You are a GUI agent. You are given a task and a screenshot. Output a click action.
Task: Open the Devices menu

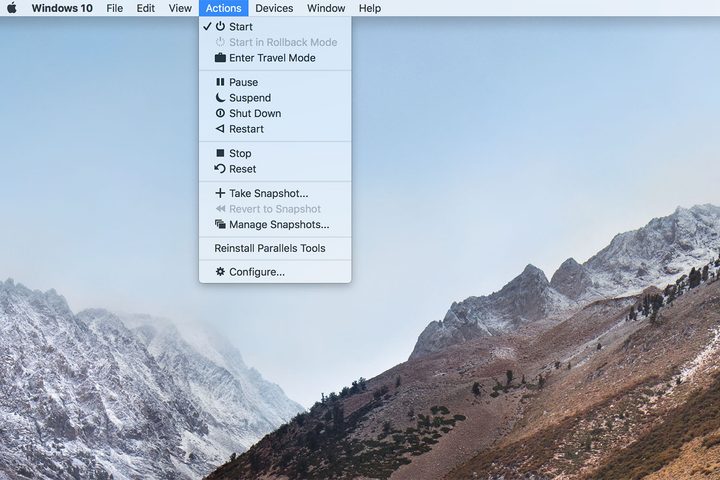(x=274, y=8)
